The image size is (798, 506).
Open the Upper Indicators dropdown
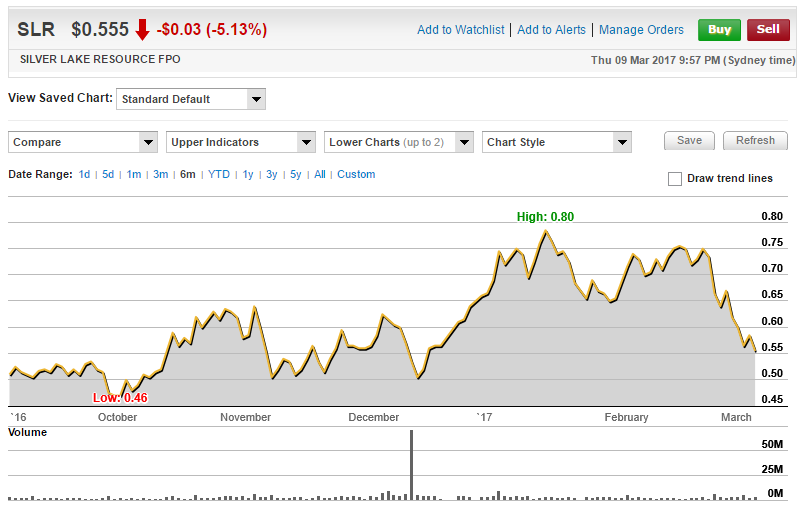pyautogui.click(x=241, y=142)
